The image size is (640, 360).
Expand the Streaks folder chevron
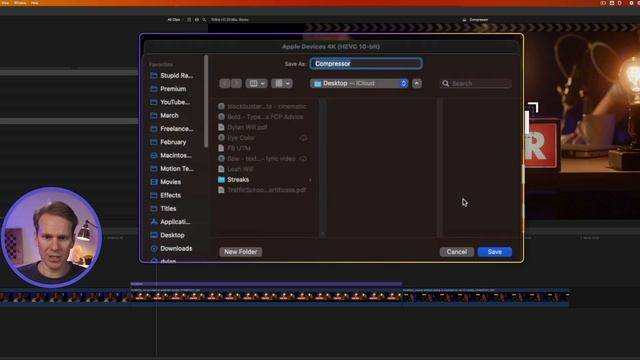310,180
